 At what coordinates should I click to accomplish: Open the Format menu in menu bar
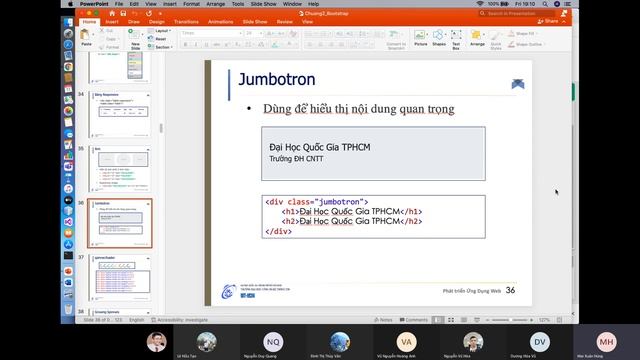191,4
